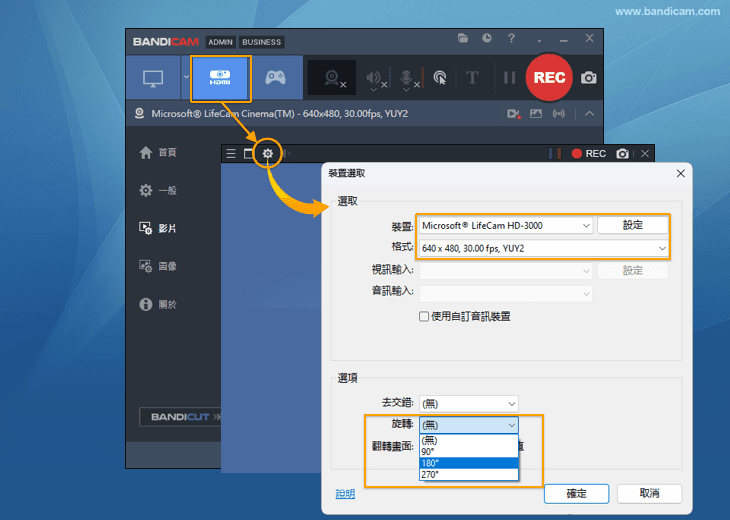Click small REC button in preview window
730x520 pixels.
589,154
